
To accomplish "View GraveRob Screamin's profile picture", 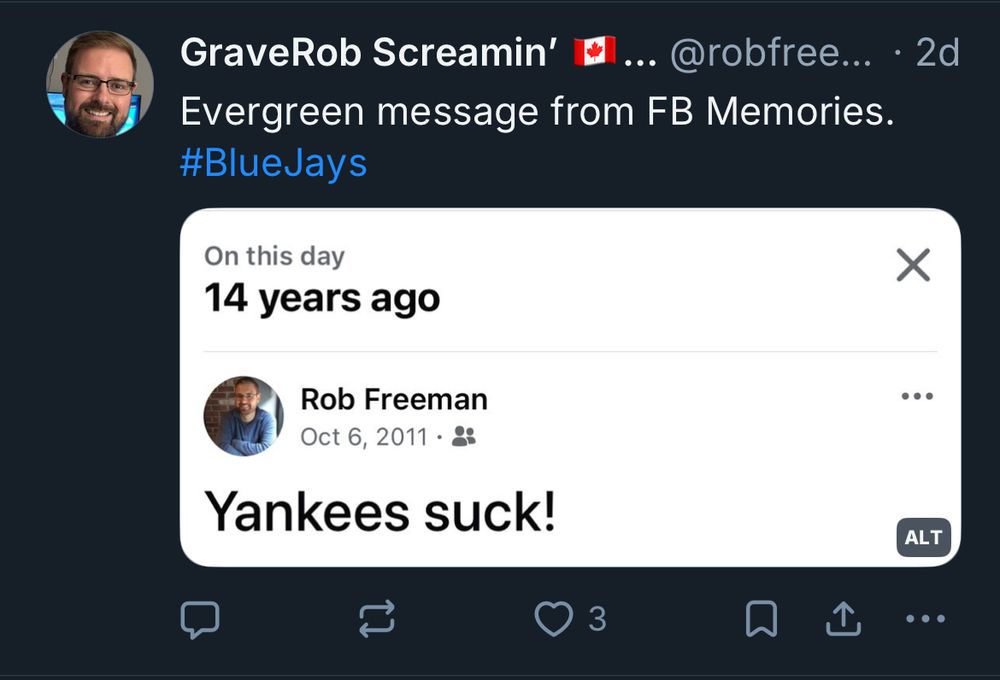I will [x=97, y=82].
